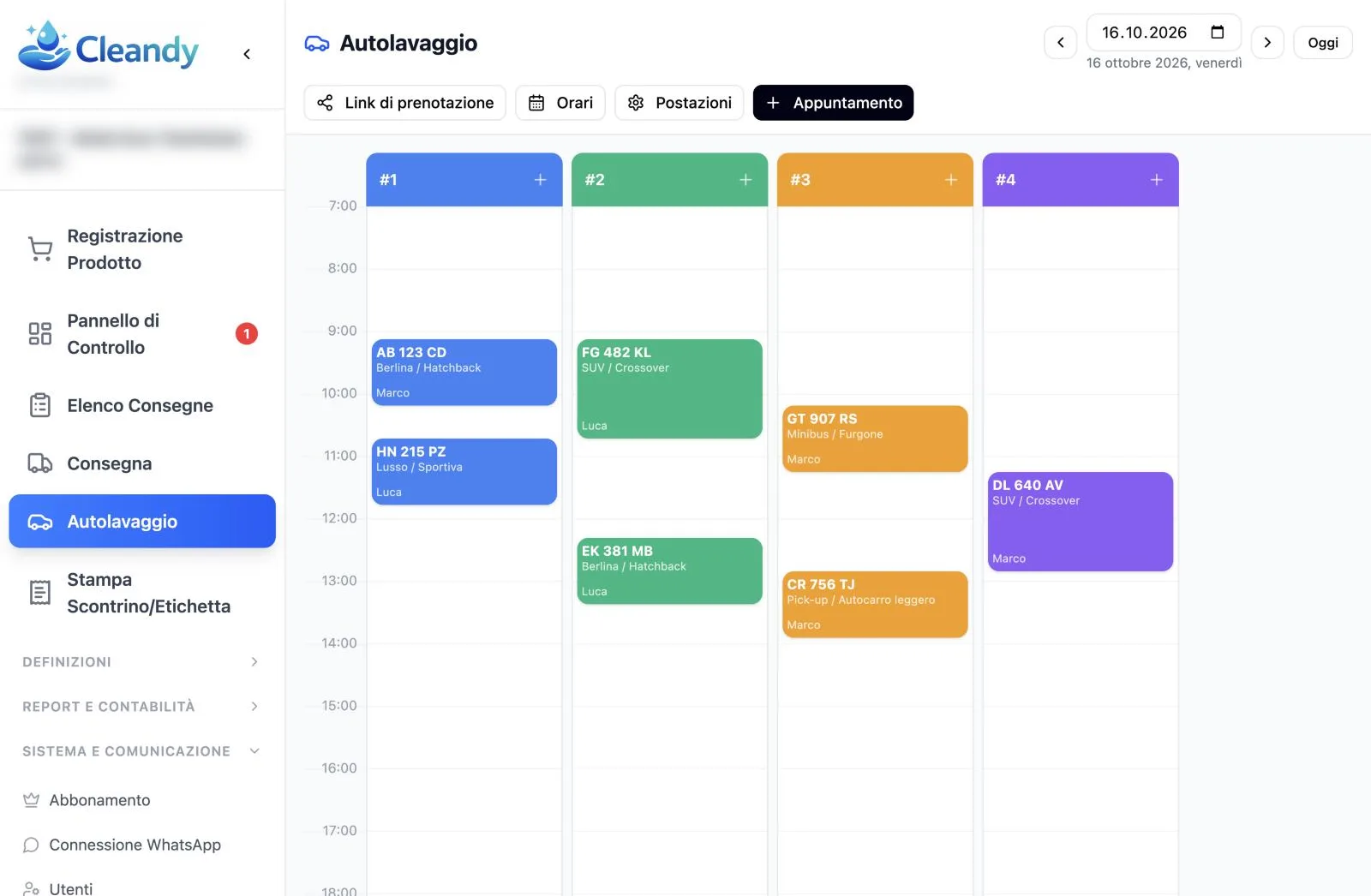Screen dimensions: 1371x896
Task: Add appointment to bay #3 plus
Action: click(951, 179)
